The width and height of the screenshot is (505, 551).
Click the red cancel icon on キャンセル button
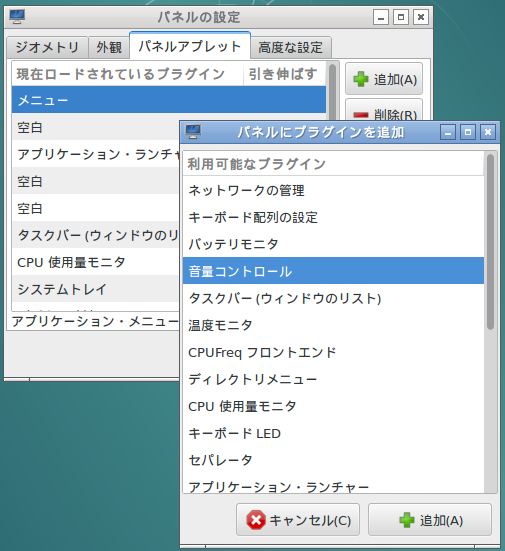(x=256, y=520)
